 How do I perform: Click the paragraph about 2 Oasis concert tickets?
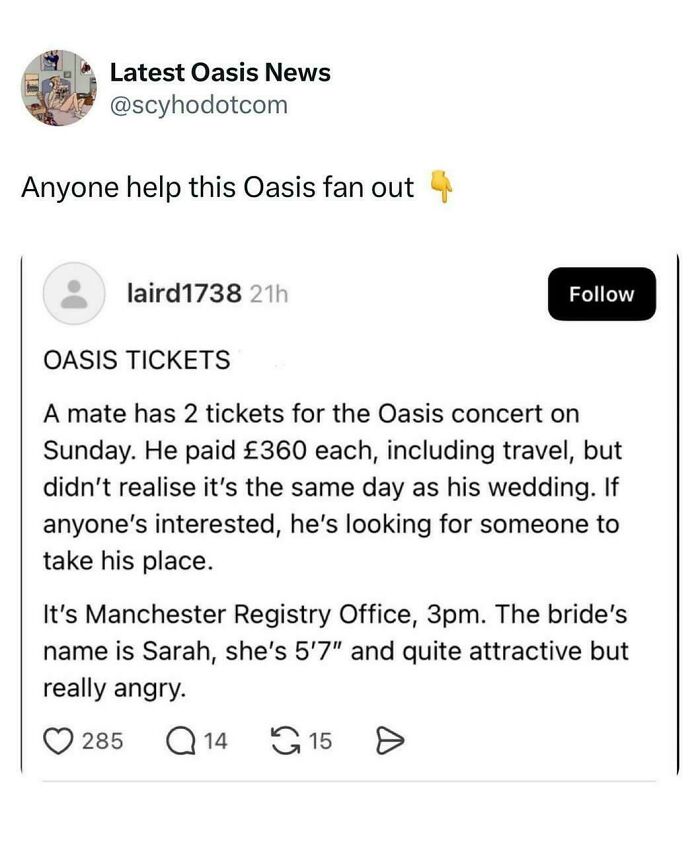pyautogui.click(x=330, y=487)
